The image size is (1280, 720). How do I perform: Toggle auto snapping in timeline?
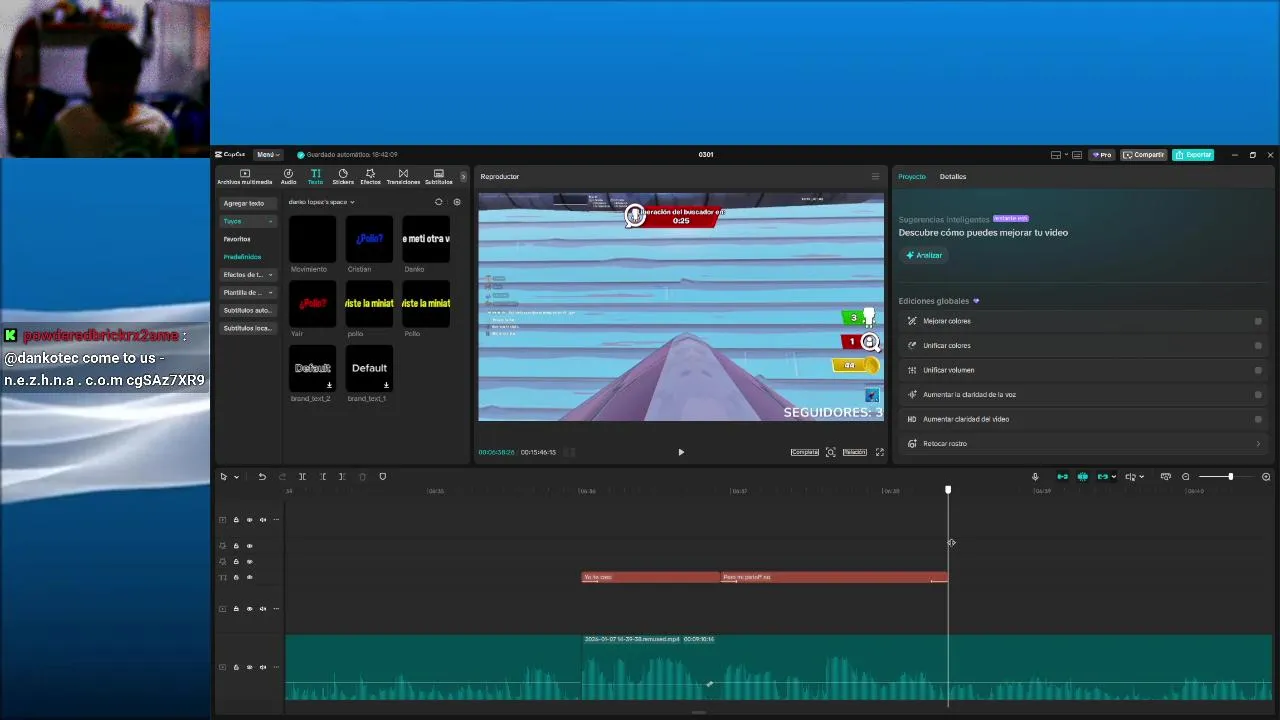pyautogui.click(x=1083, y=477)
